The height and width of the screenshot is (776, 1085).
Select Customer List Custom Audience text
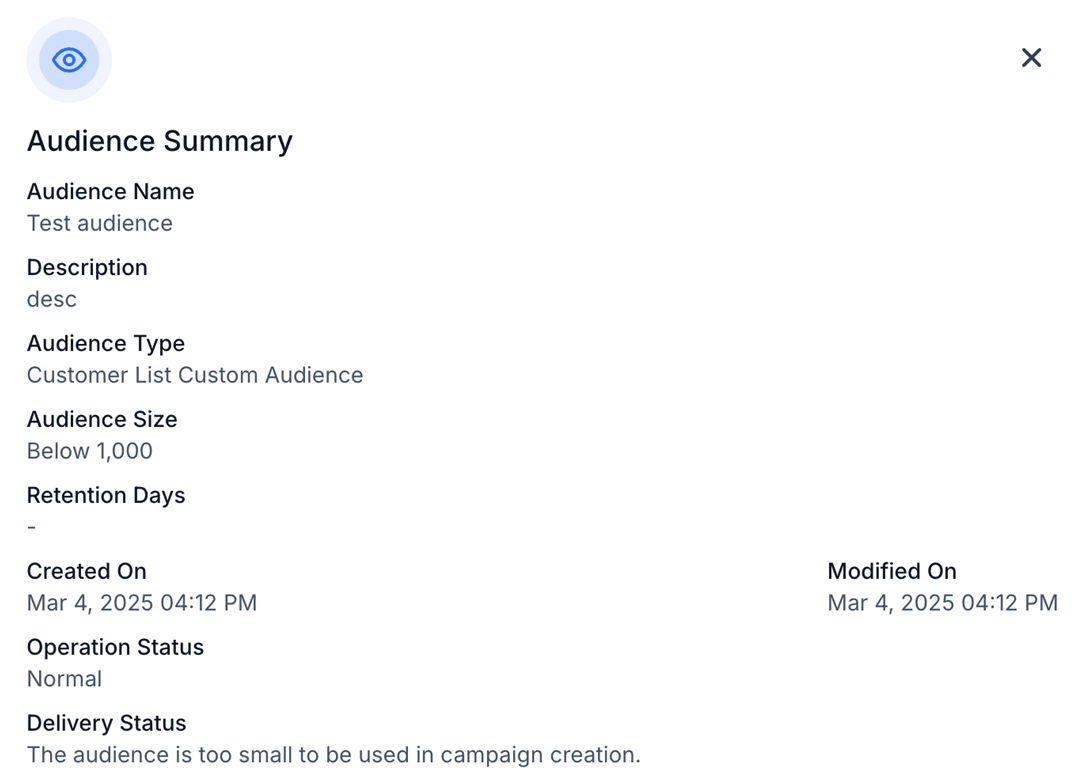pos(195,375)
